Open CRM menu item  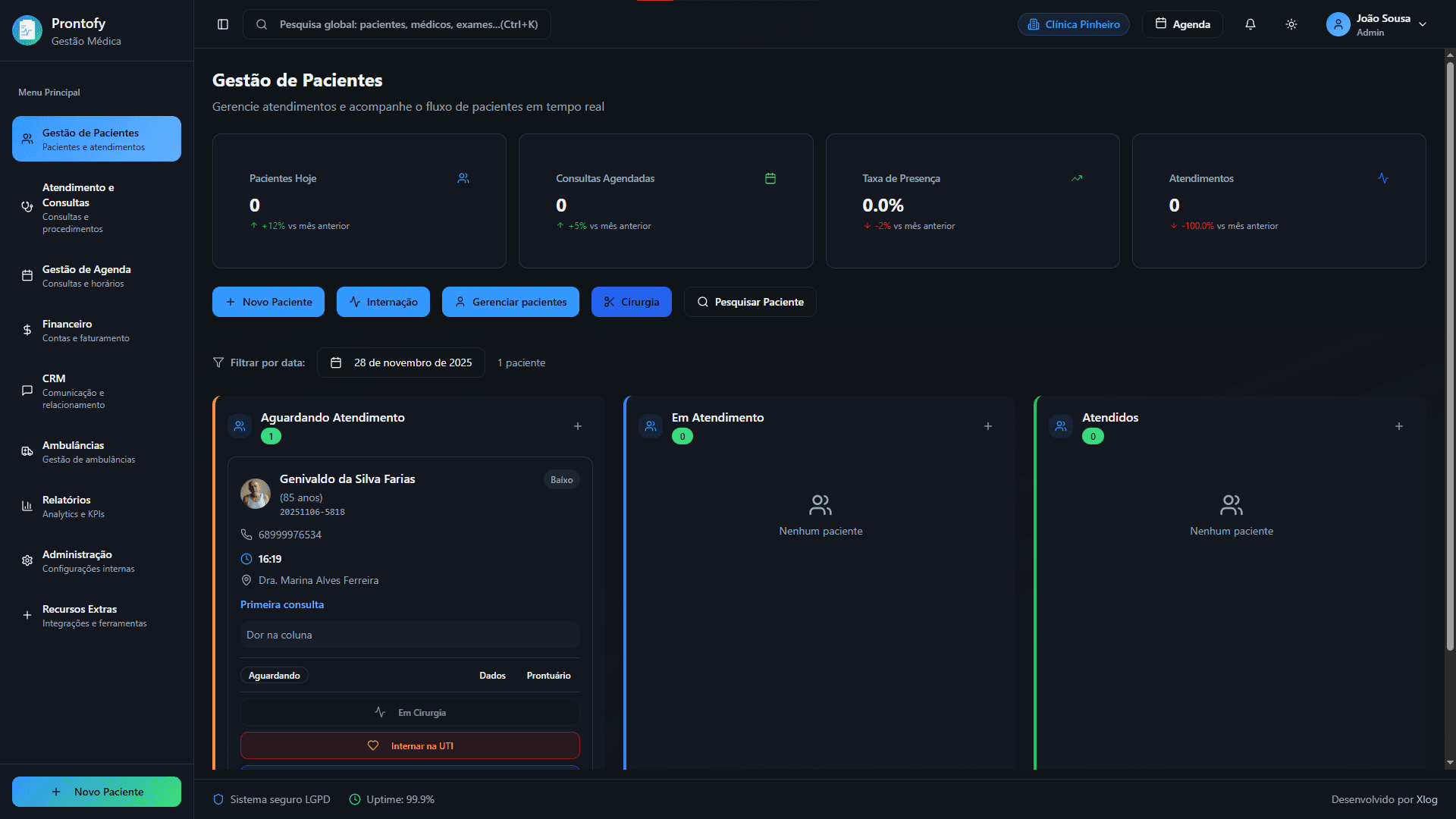coord(96,391)
